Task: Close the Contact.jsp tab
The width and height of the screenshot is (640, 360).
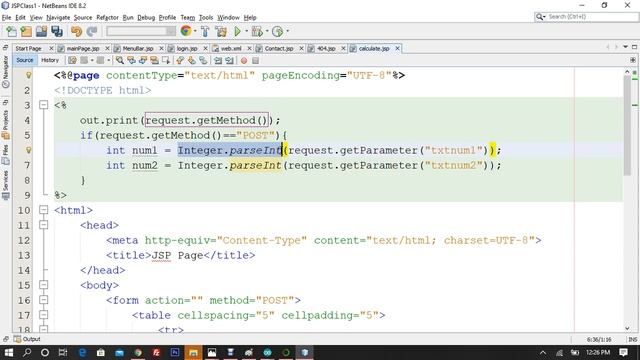Action: pos(301,49)
